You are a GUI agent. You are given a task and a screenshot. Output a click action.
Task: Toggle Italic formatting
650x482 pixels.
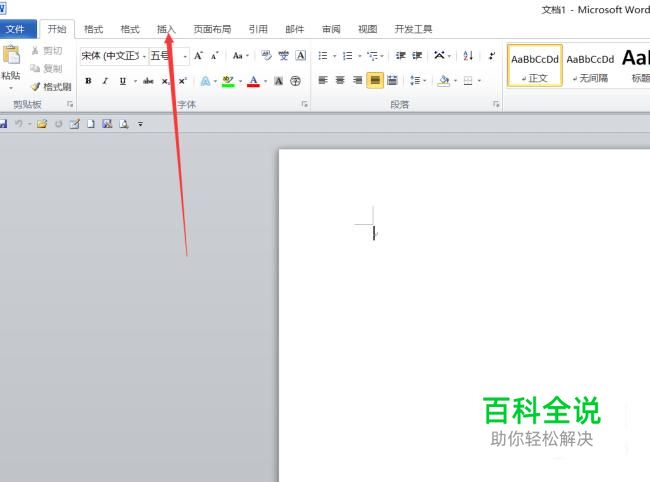[105, 81]
